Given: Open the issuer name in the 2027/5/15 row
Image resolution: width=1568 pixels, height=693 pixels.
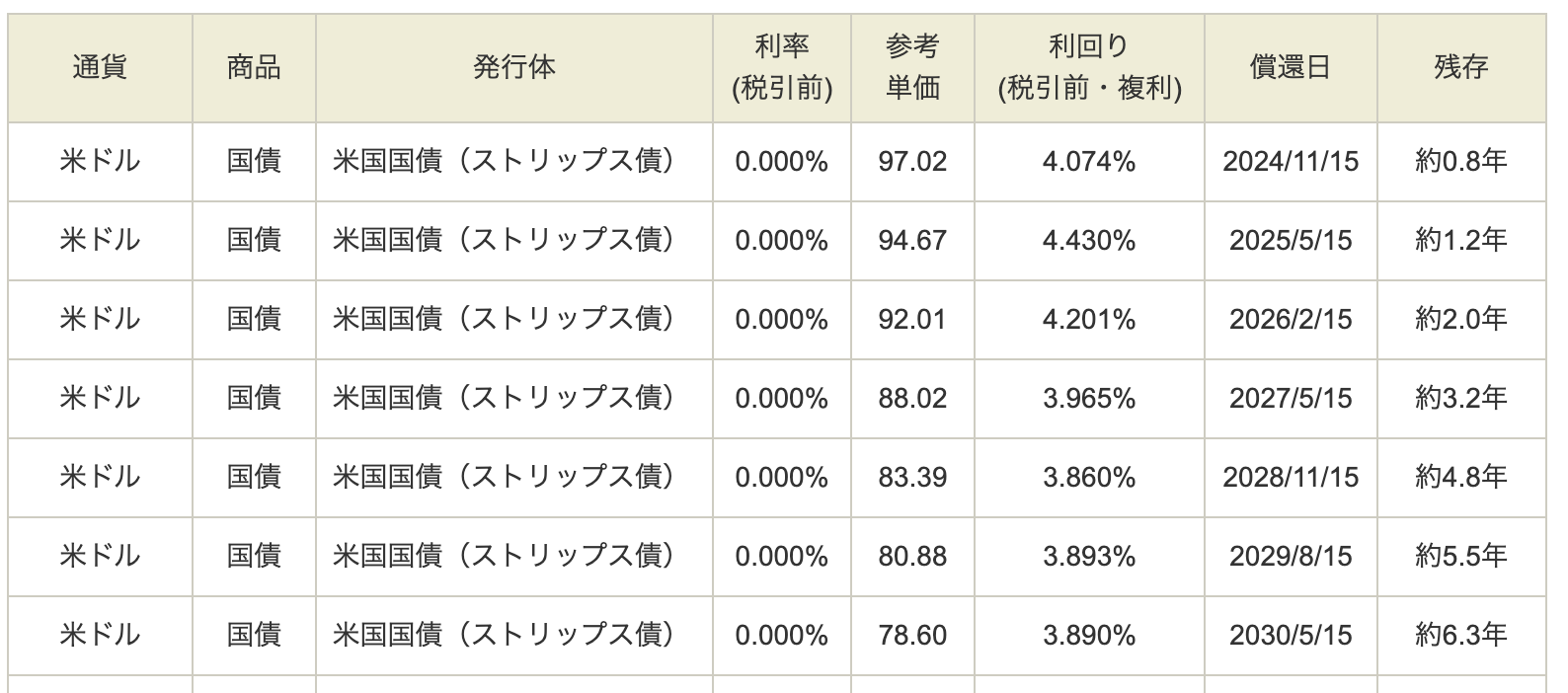Looking at the screenshot, I should coord(504,398).
